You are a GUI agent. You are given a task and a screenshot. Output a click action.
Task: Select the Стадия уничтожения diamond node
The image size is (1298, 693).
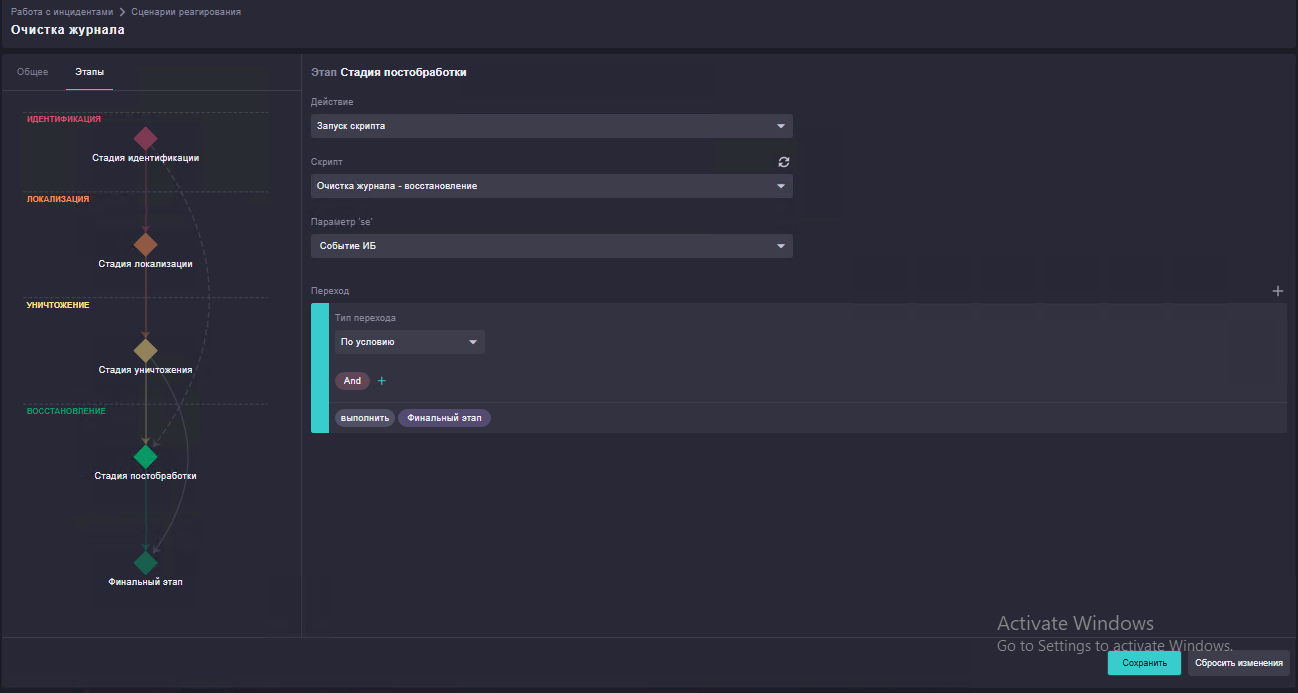146,350
